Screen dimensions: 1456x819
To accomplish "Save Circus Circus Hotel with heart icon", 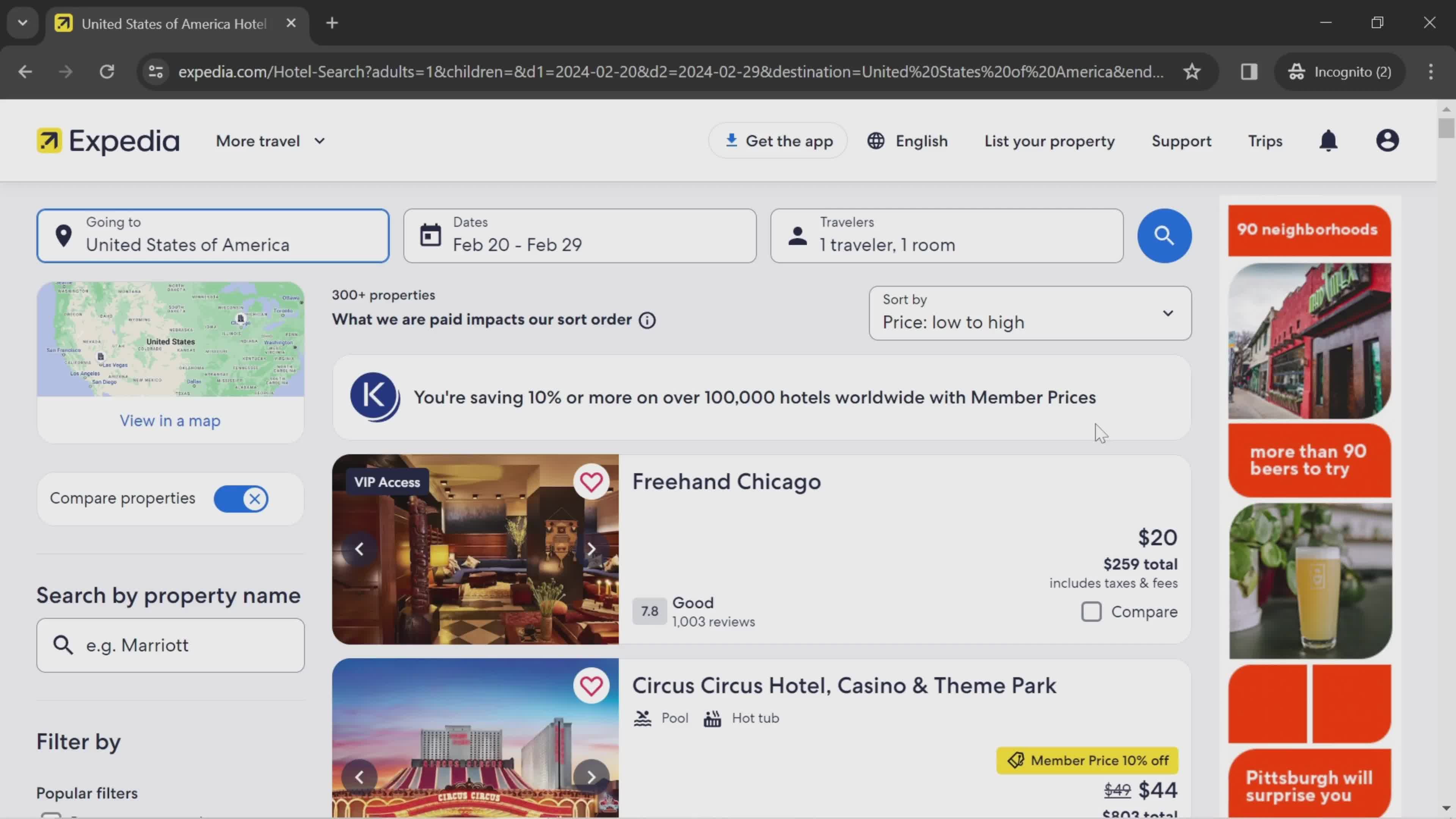I will tap(591, 686).
